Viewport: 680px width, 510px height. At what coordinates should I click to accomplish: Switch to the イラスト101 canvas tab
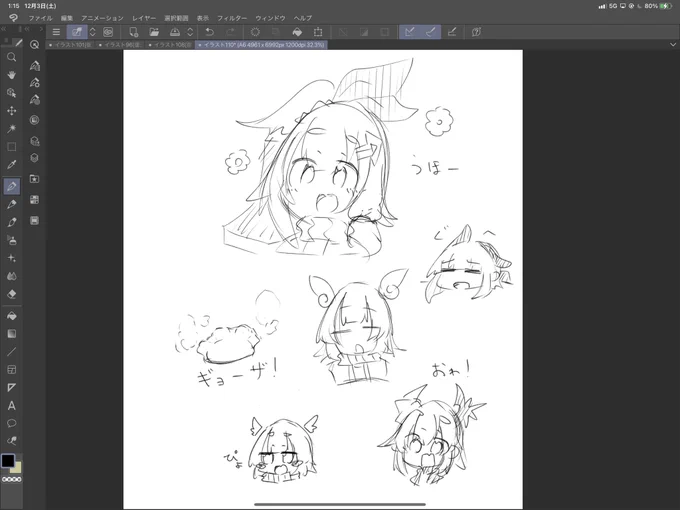point(71,45)
